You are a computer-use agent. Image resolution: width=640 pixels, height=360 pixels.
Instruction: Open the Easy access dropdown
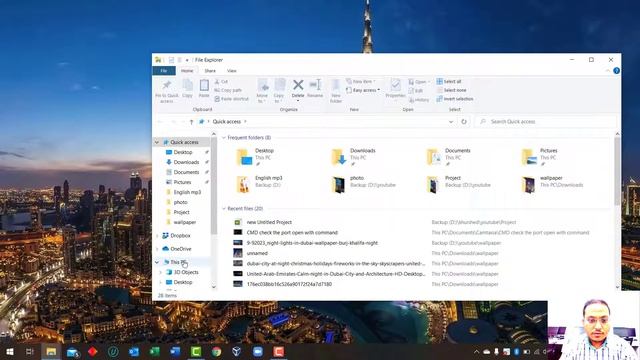(x=363, y=90)
